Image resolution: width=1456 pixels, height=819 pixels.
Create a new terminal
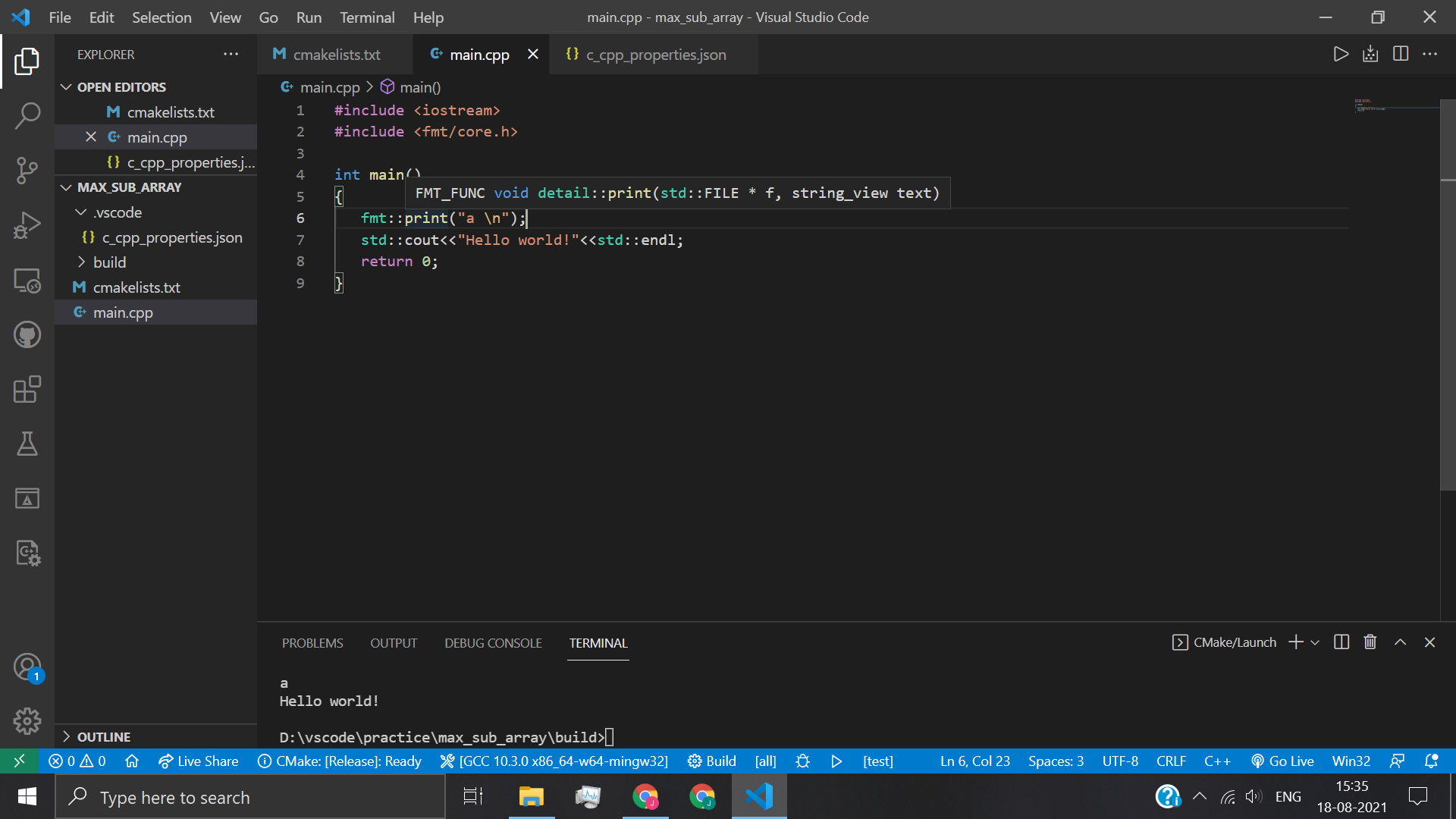1294,642
